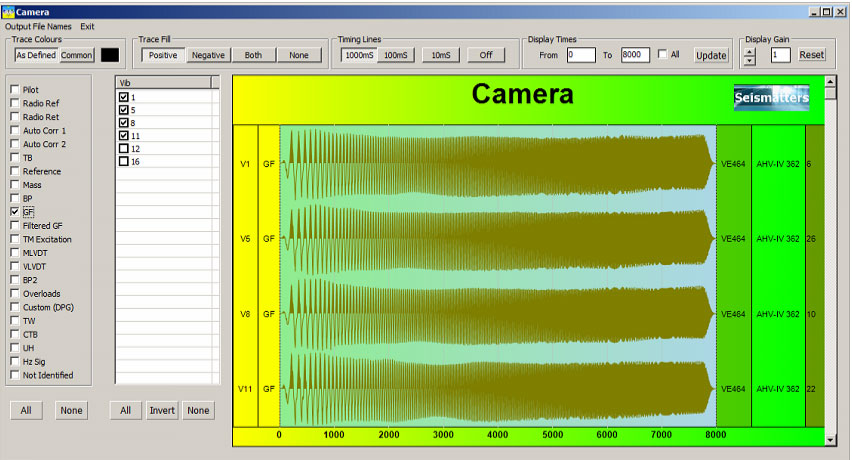Screen dimensions: 852x460
Task: Click the Exit menu item
Action: (x=87, y=26)
